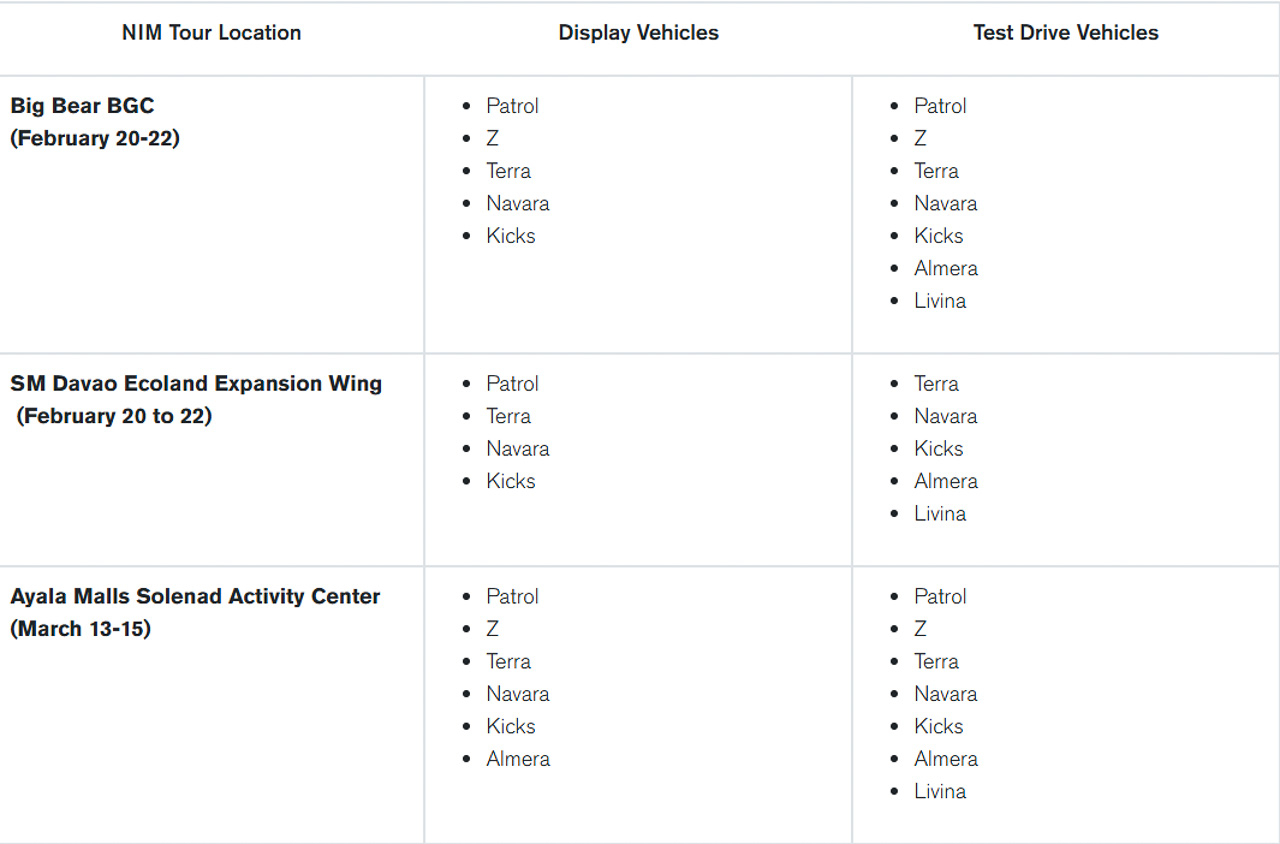This screenshot has height=844, width=1280.
Task: Click the February 20-22 date under Big Bear BGC
Action: 95,138
